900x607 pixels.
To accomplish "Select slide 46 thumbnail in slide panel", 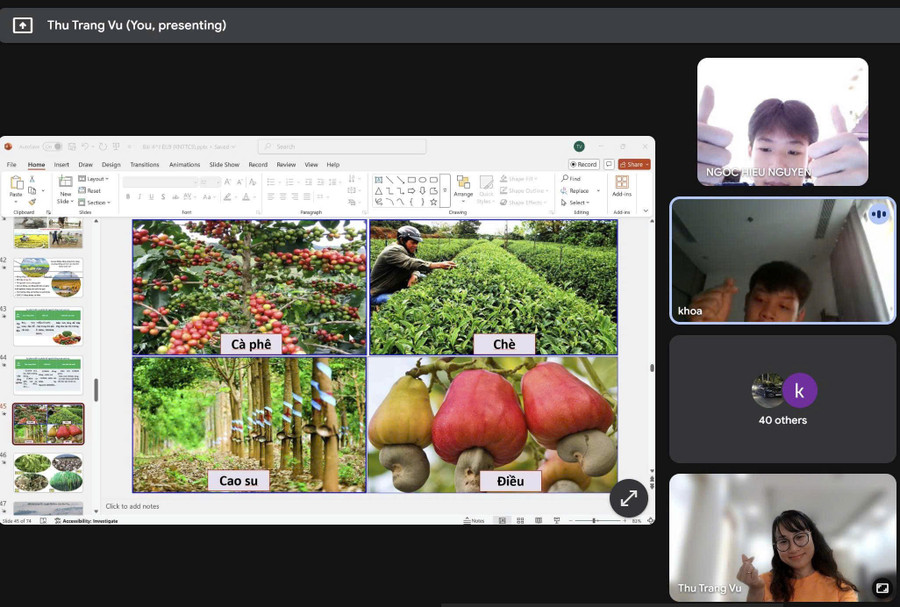I will click(x=48, y=472).
